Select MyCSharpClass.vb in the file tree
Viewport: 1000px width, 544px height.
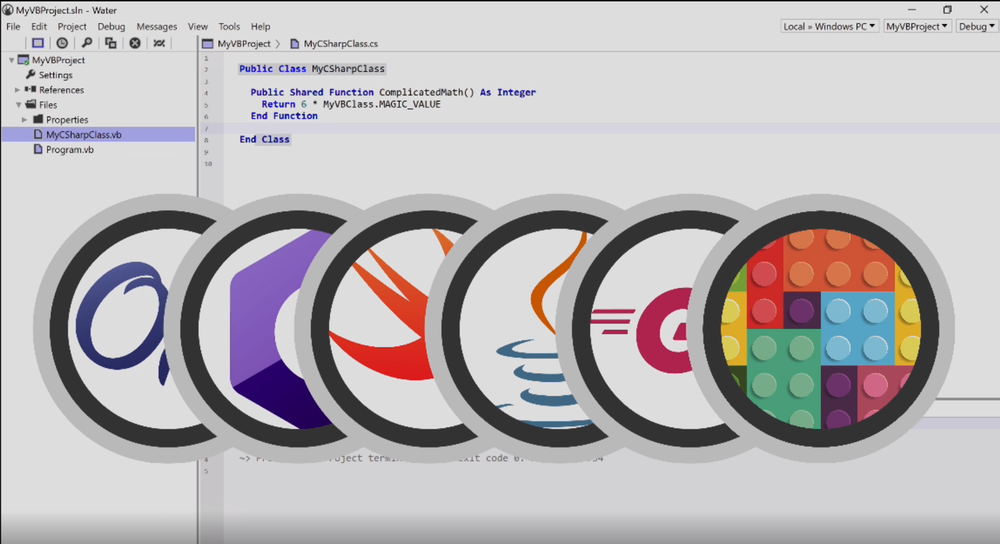pyautogui.click(x=99, y=135)
